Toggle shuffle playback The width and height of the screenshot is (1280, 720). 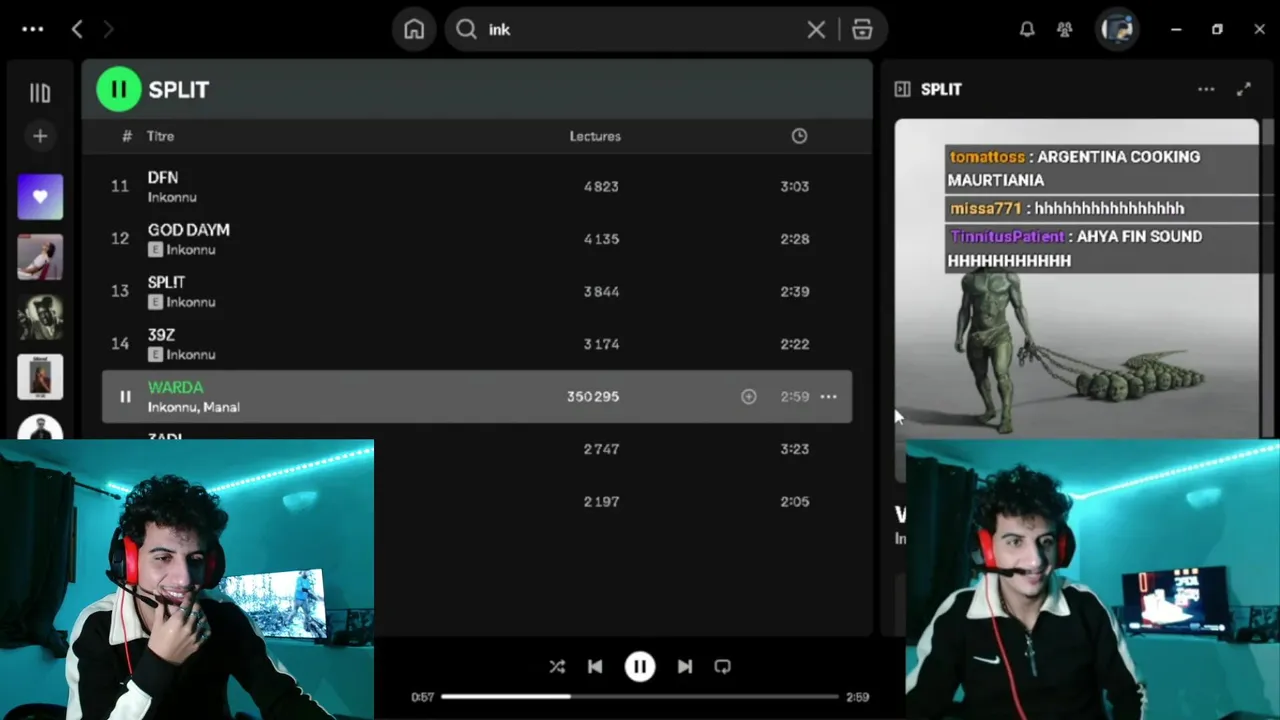click(x=557, y=667)
